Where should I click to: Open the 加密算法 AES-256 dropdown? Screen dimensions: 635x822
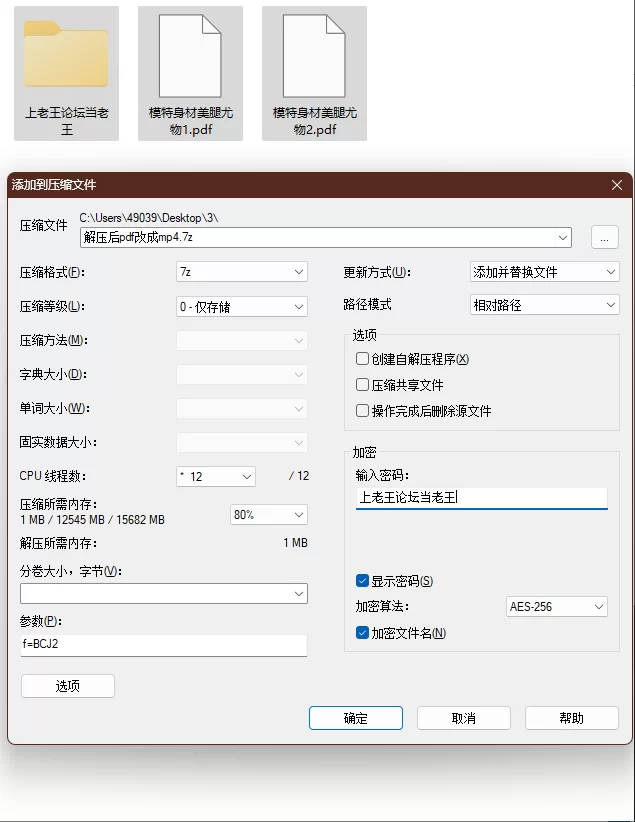point(556,607)
